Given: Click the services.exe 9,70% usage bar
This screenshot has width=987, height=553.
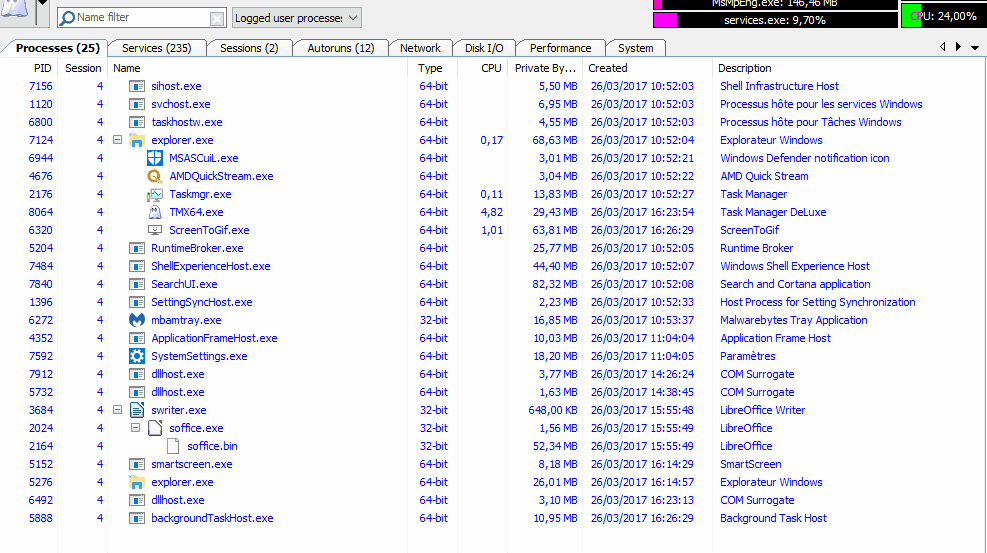Looking at the screenshot, I should click(776, 20).
